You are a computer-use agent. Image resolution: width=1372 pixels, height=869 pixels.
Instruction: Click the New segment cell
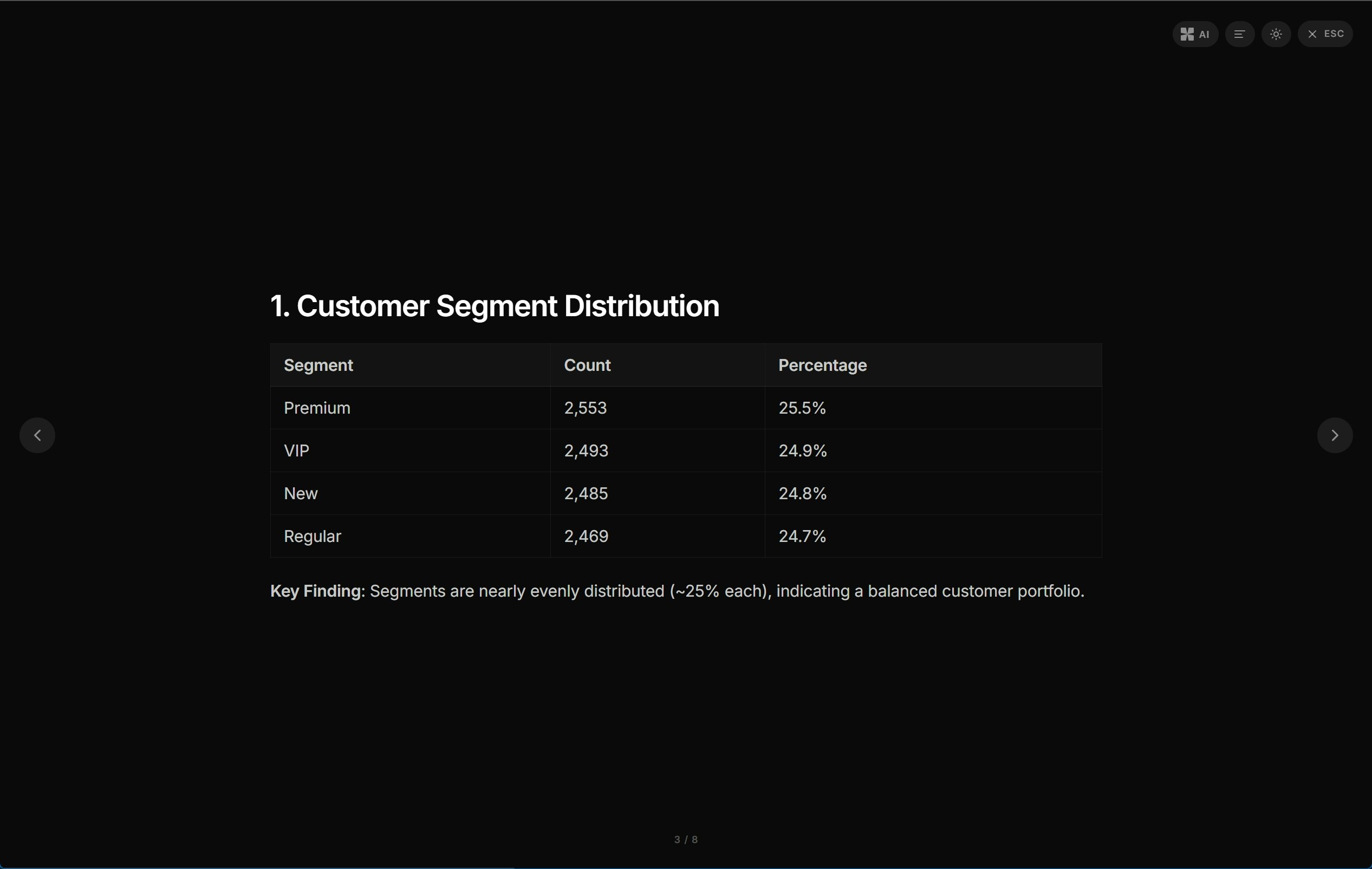click(x=410, y=493)
